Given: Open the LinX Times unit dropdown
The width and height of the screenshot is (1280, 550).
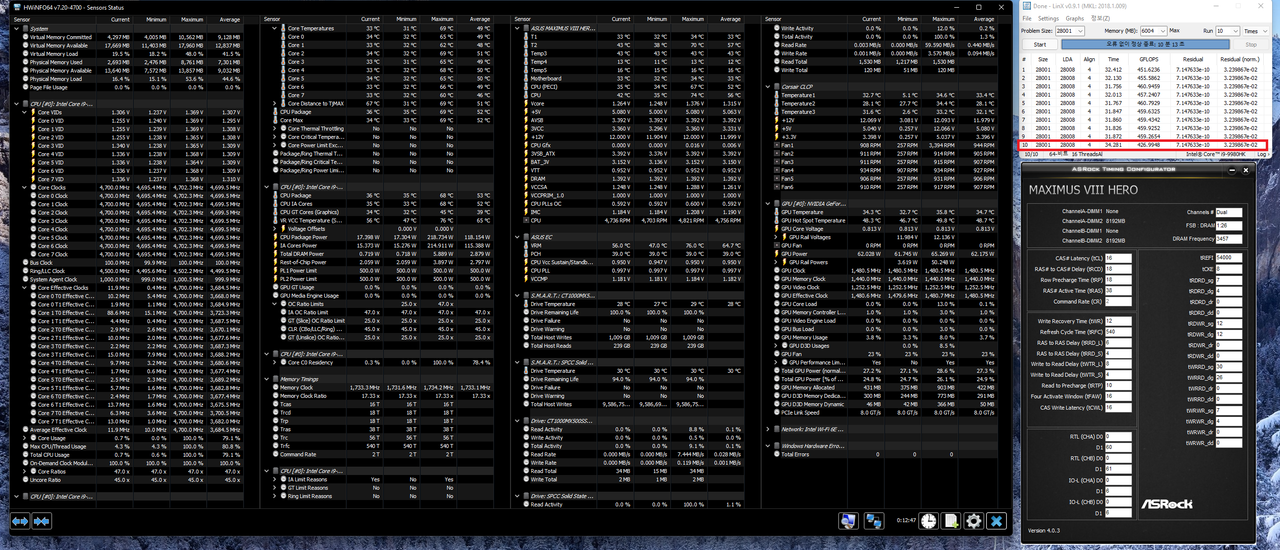Looking at the screenshot, I should point(1256,31).
